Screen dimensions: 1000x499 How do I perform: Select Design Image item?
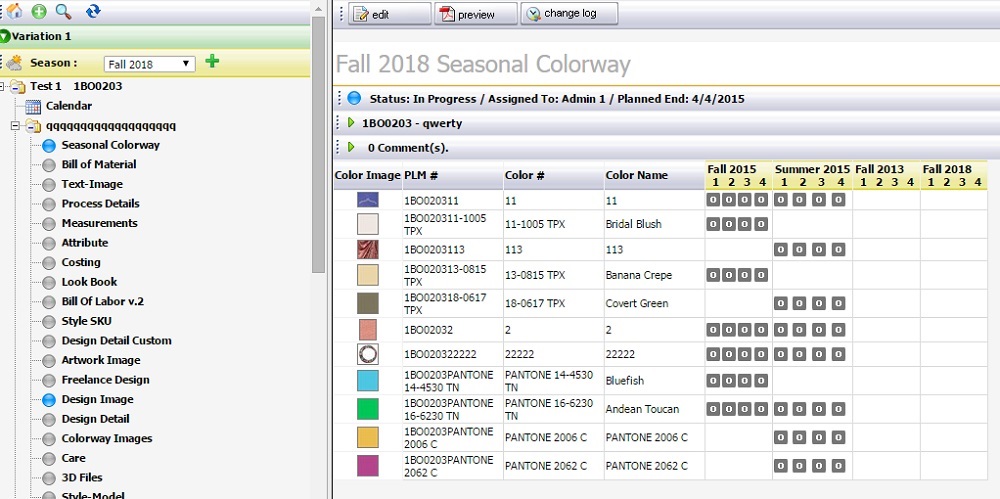98,399
